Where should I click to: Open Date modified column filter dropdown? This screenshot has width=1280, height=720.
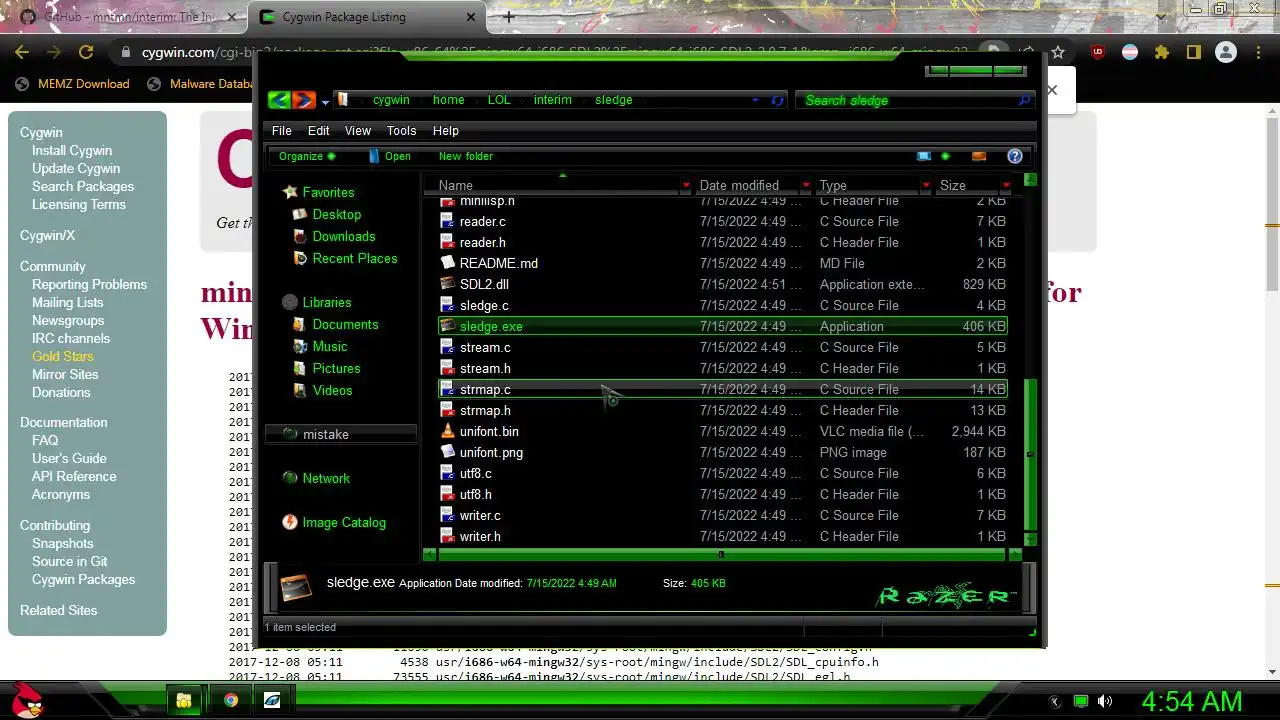pos(806,186)
